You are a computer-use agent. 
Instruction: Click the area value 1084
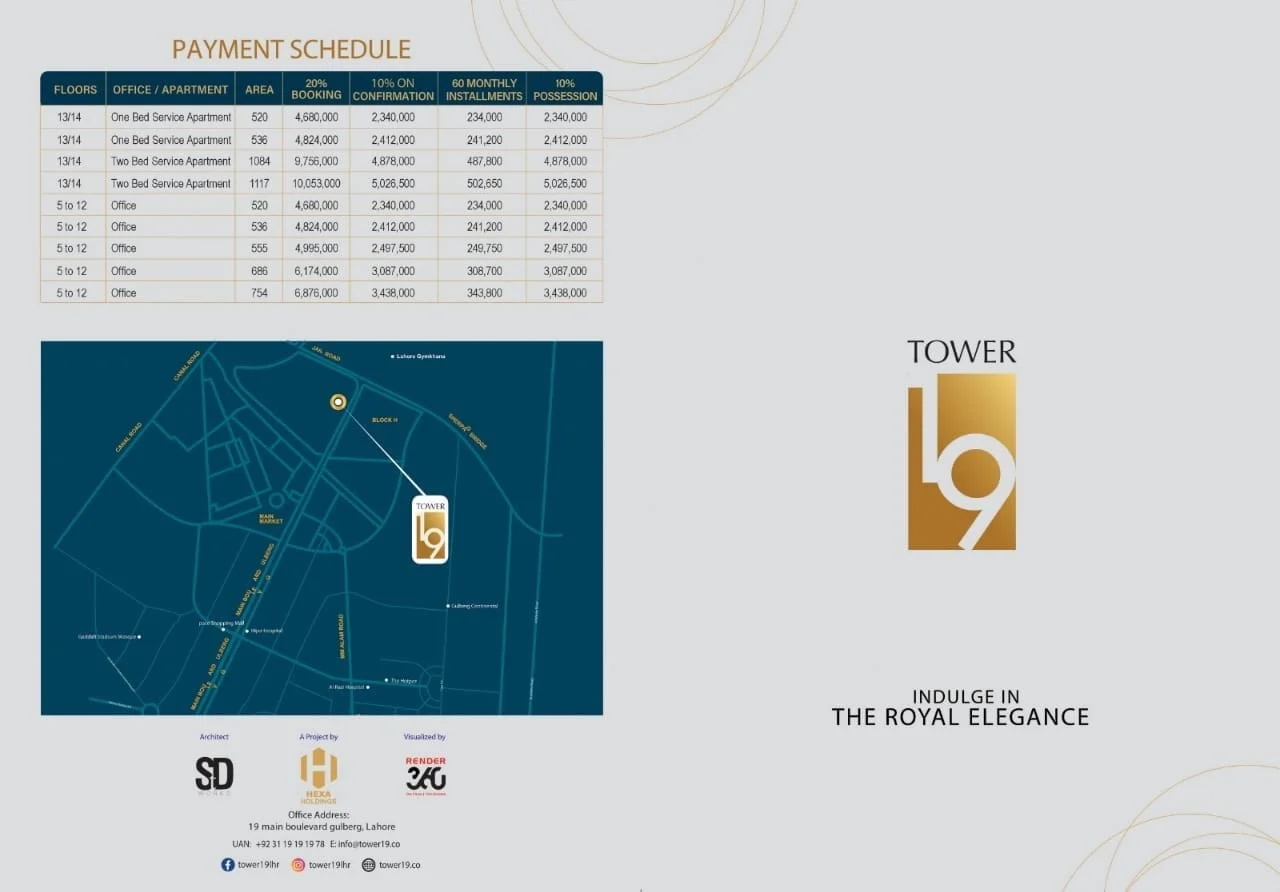[260, 161]
